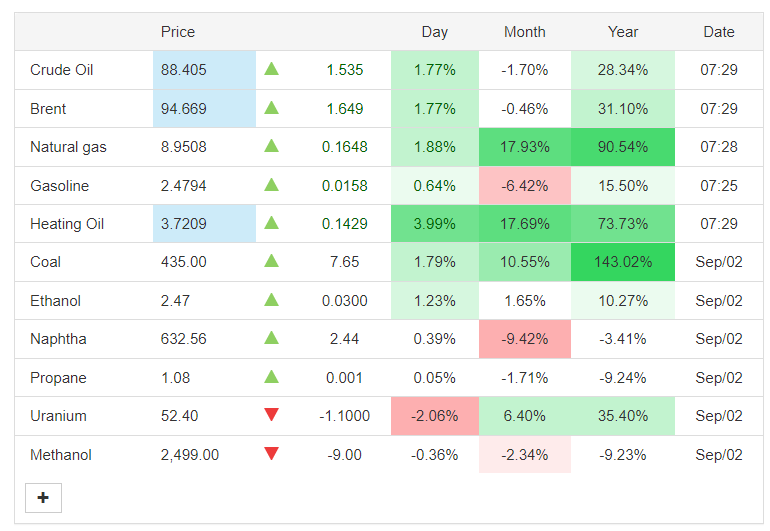This screenshot has width=770, height=531.
Task: Click Coal's dark green 143.02% year cell
Action: 623,262
